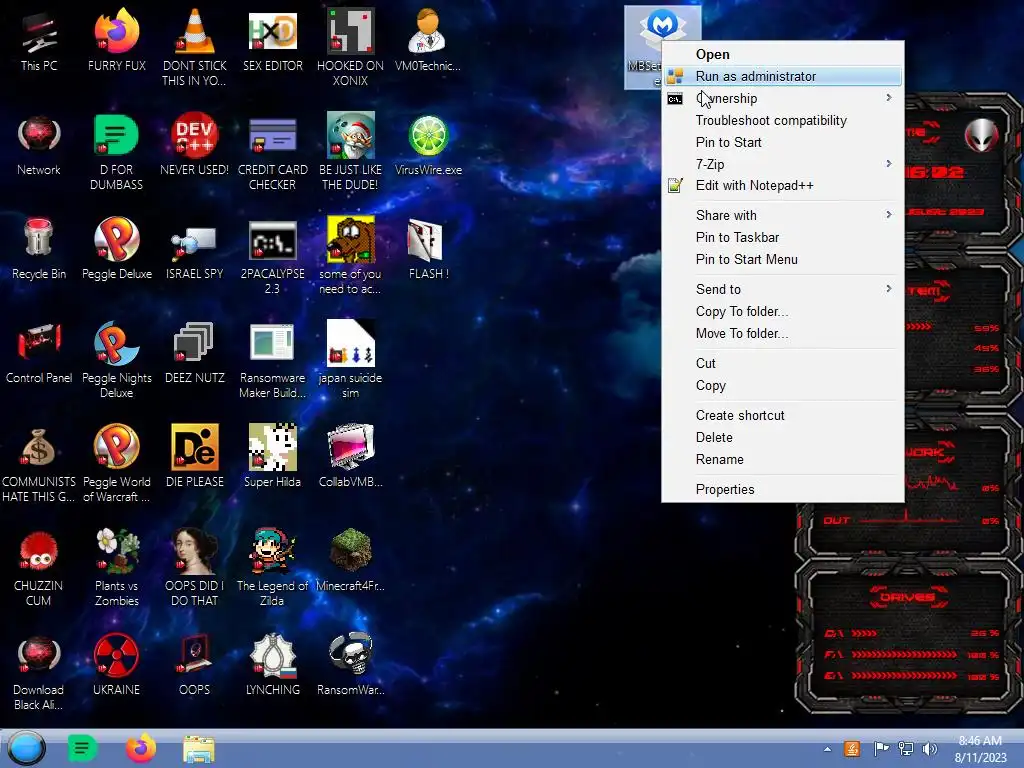The height and width of the screenshot is (768, 1024).
Task: Expand the 7-Zip submenu arrow
Action: (889, 164)
